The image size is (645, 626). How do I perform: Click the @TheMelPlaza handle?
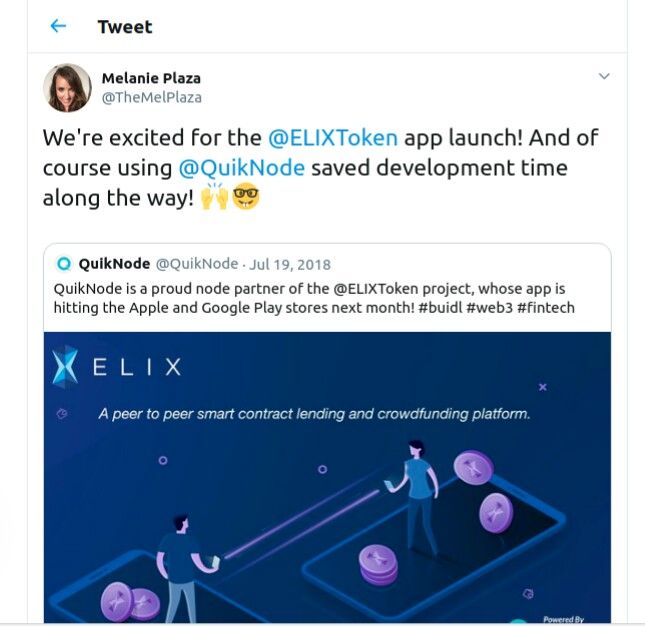click(151, 97)
